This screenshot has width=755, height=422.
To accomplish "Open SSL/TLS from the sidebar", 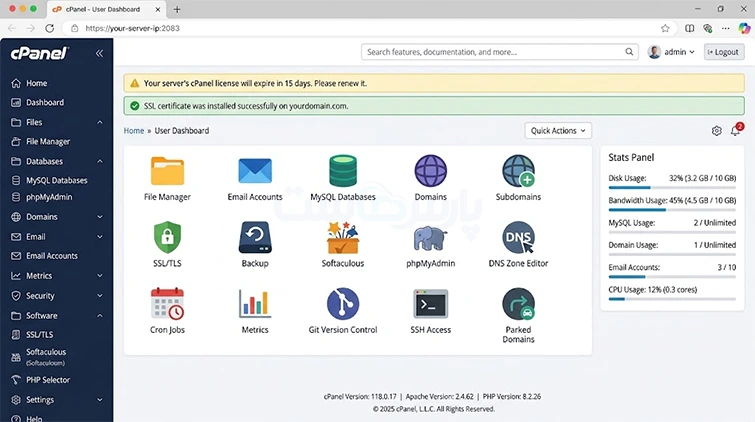I will click(32, 334).
